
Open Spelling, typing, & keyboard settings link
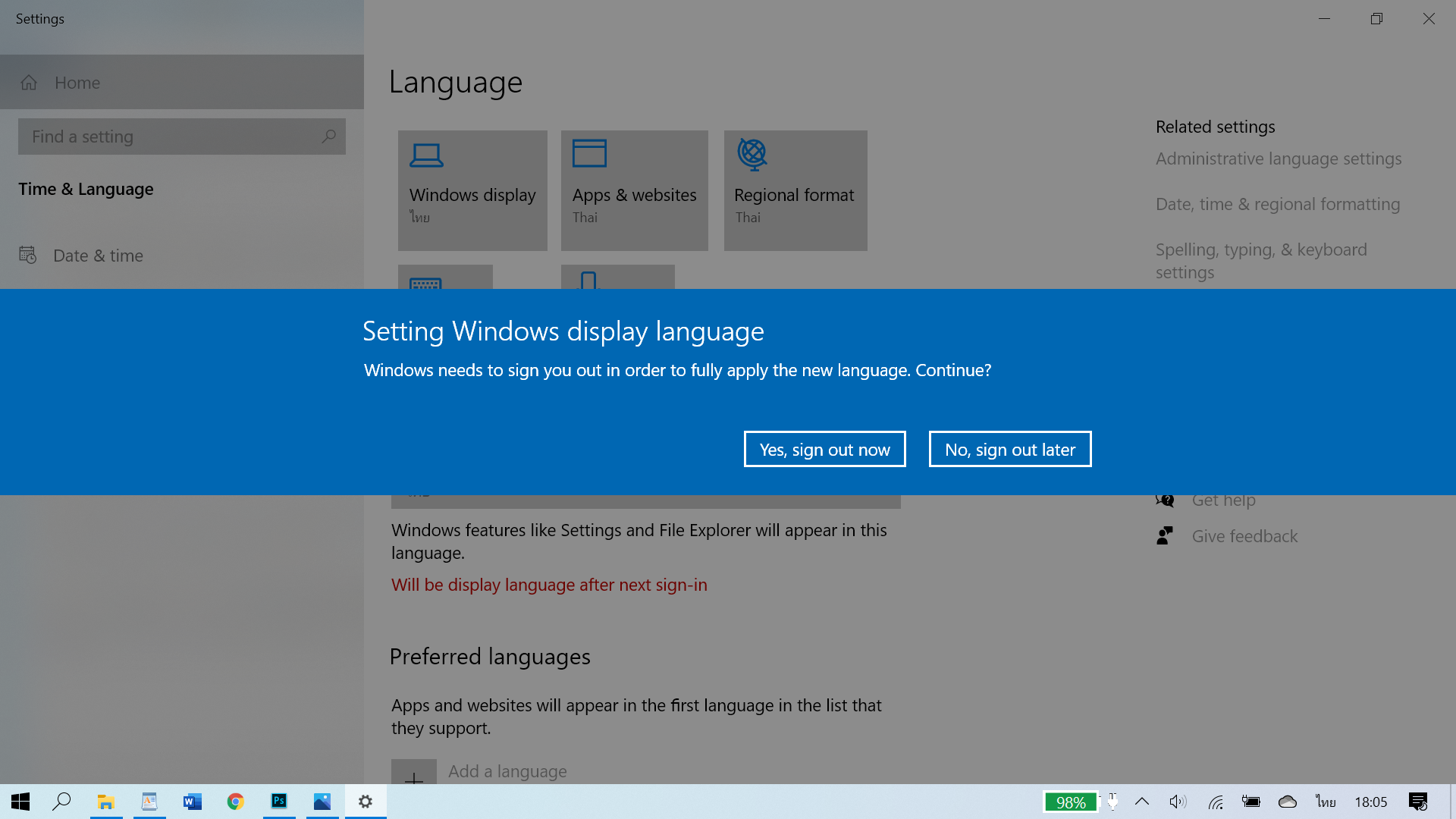click(1261, 261)
